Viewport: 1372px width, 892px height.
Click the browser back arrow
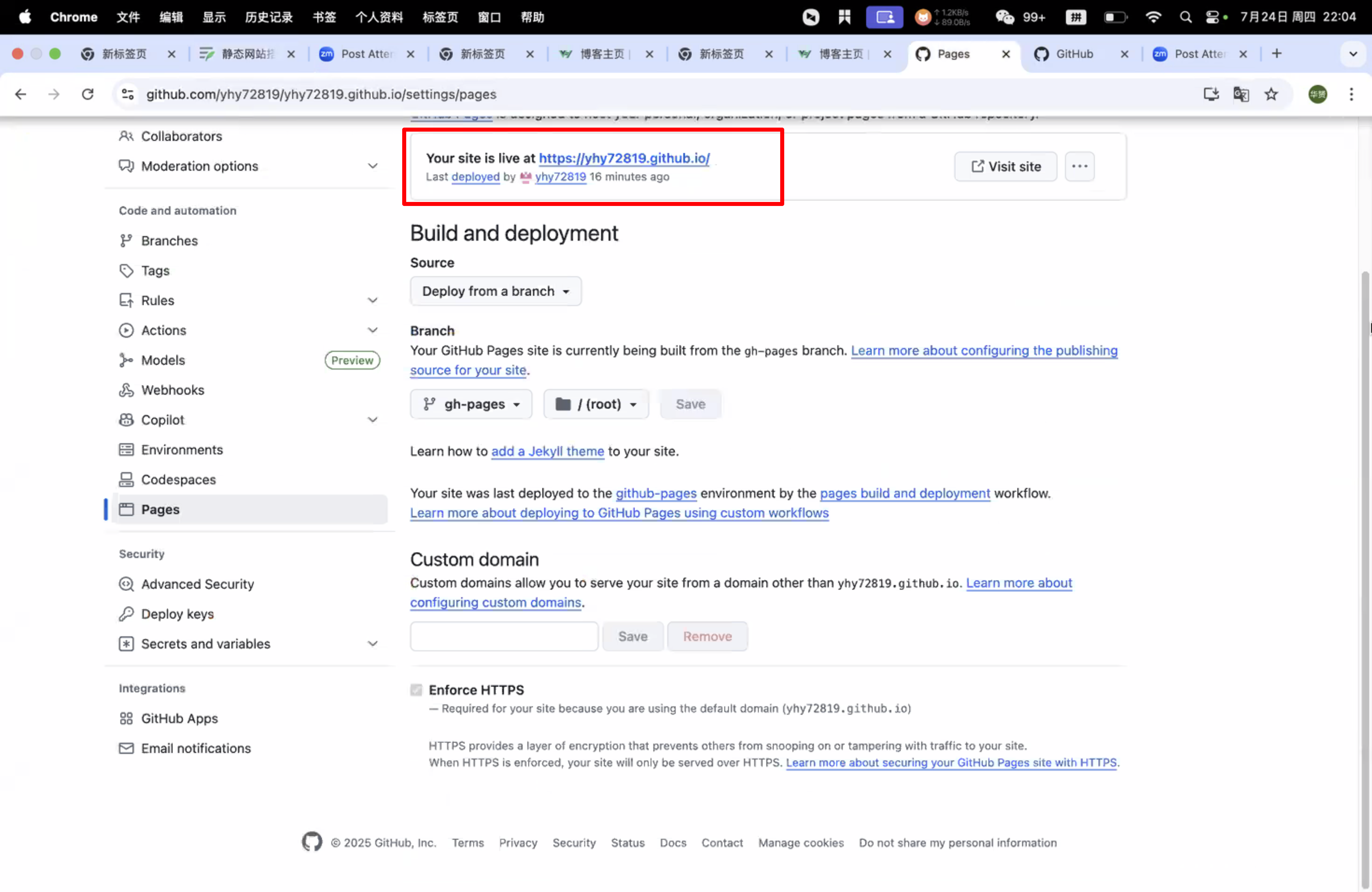[21, 94]
